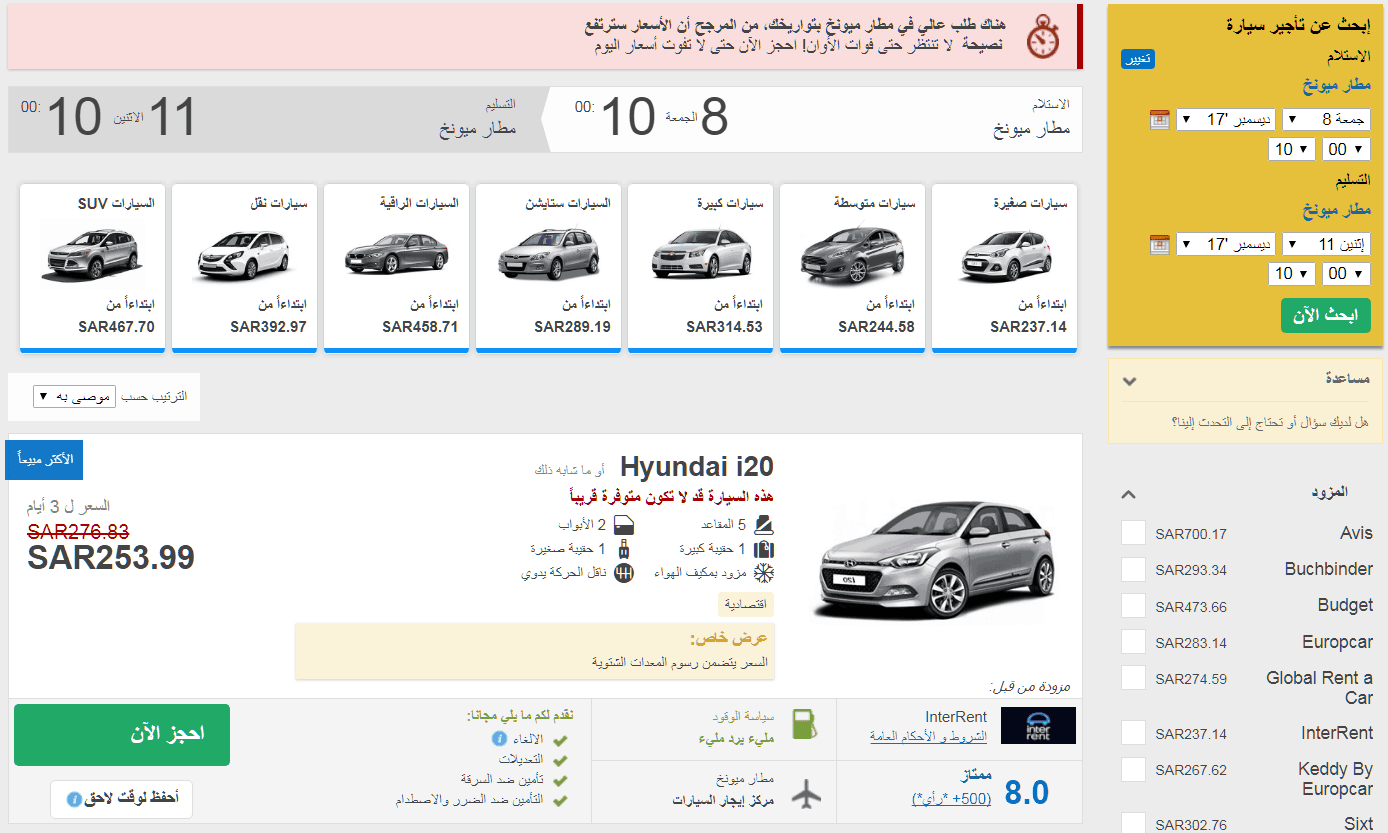The image size is (1388, 833).
Task: Click the seats icon for Hyundai i20
Action: coord(764,524)
